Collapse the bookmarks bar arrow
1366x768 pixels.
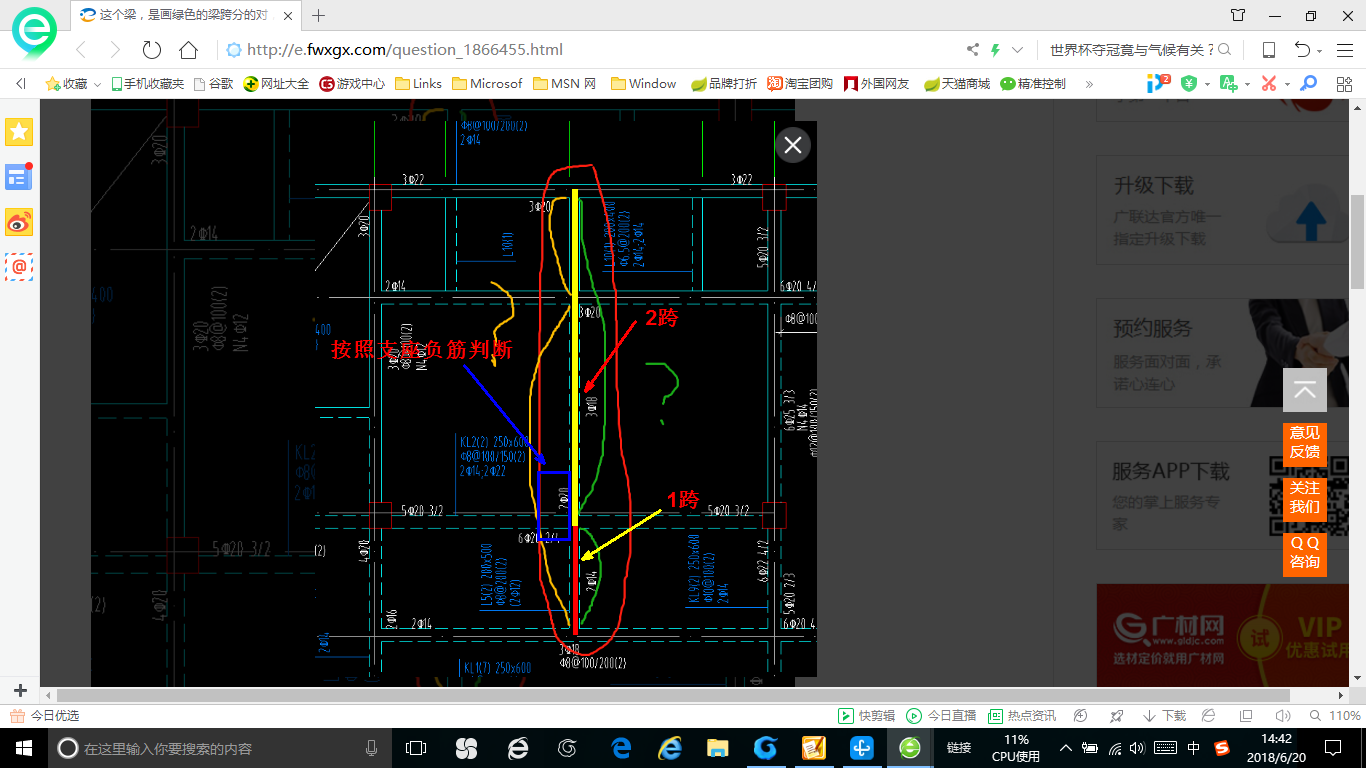click(x=20, y=84)
